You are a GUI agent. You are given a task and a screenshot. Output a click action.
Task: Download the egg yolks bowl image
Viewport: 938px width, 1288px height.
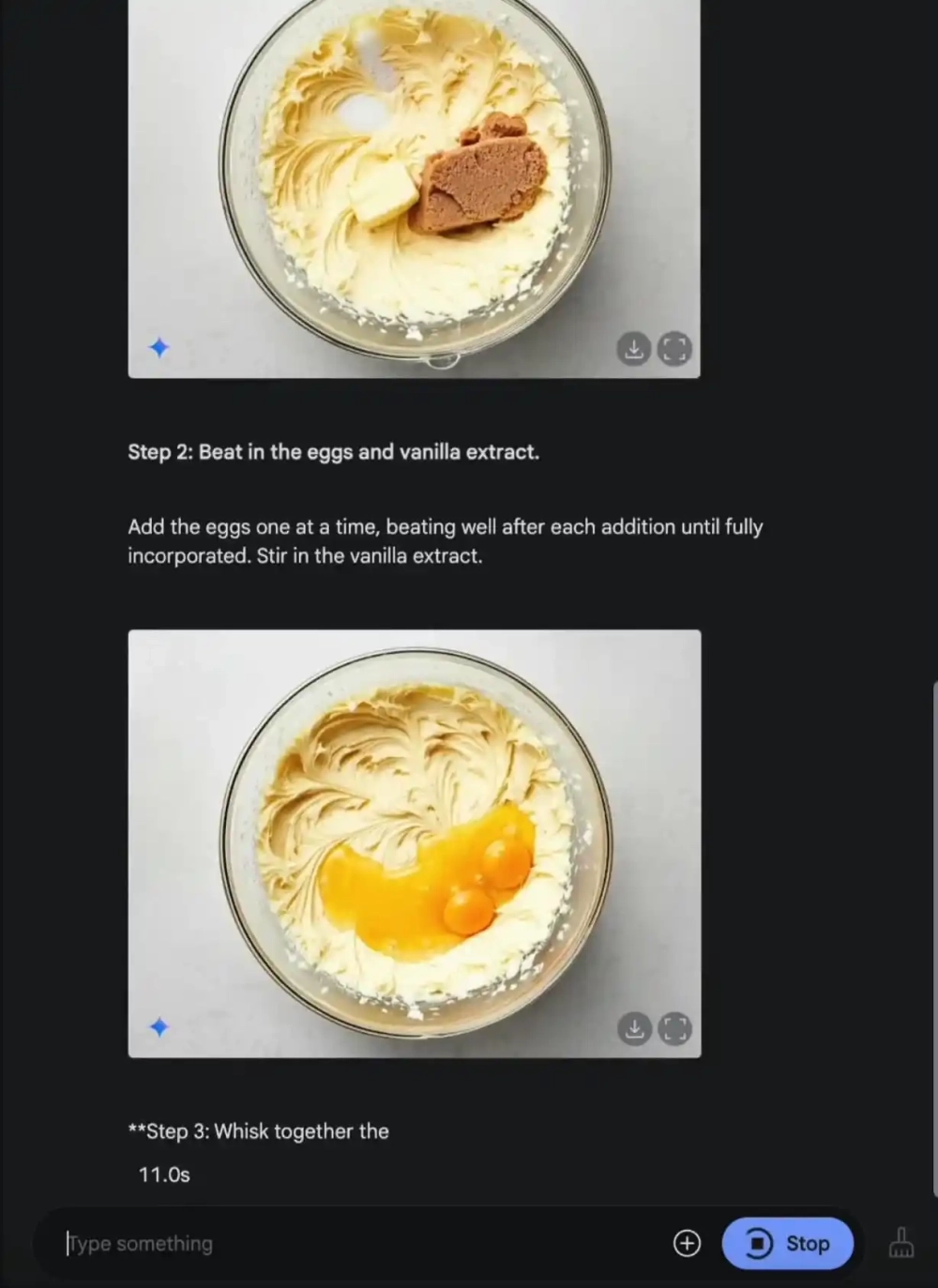point(634,1028)
